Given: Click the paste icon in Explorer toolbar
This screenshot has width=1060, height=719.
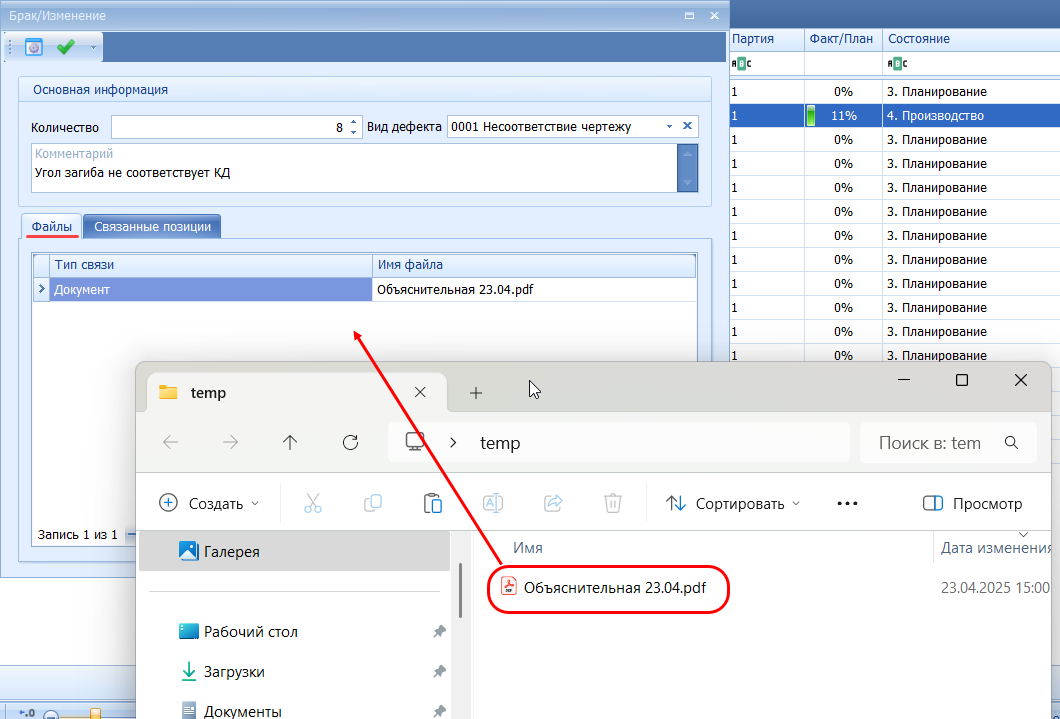Looking at the screenshot, I should coord(433,503).
